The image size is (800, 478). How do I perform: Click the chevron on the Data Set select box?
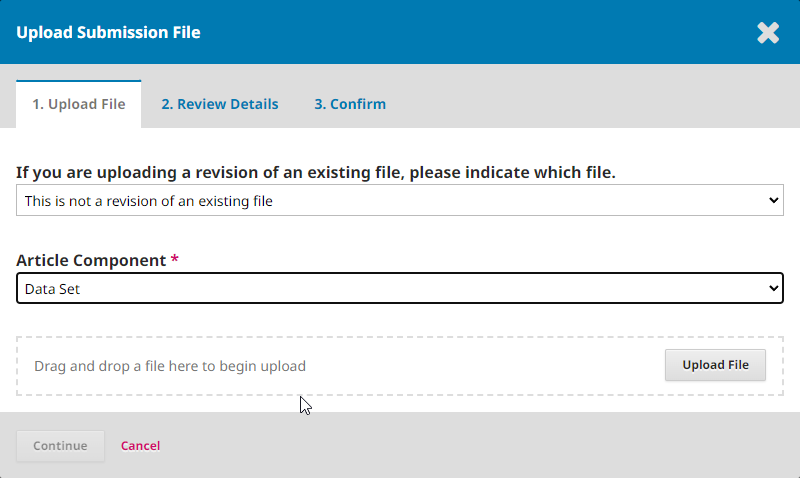[x=773, y=288]
